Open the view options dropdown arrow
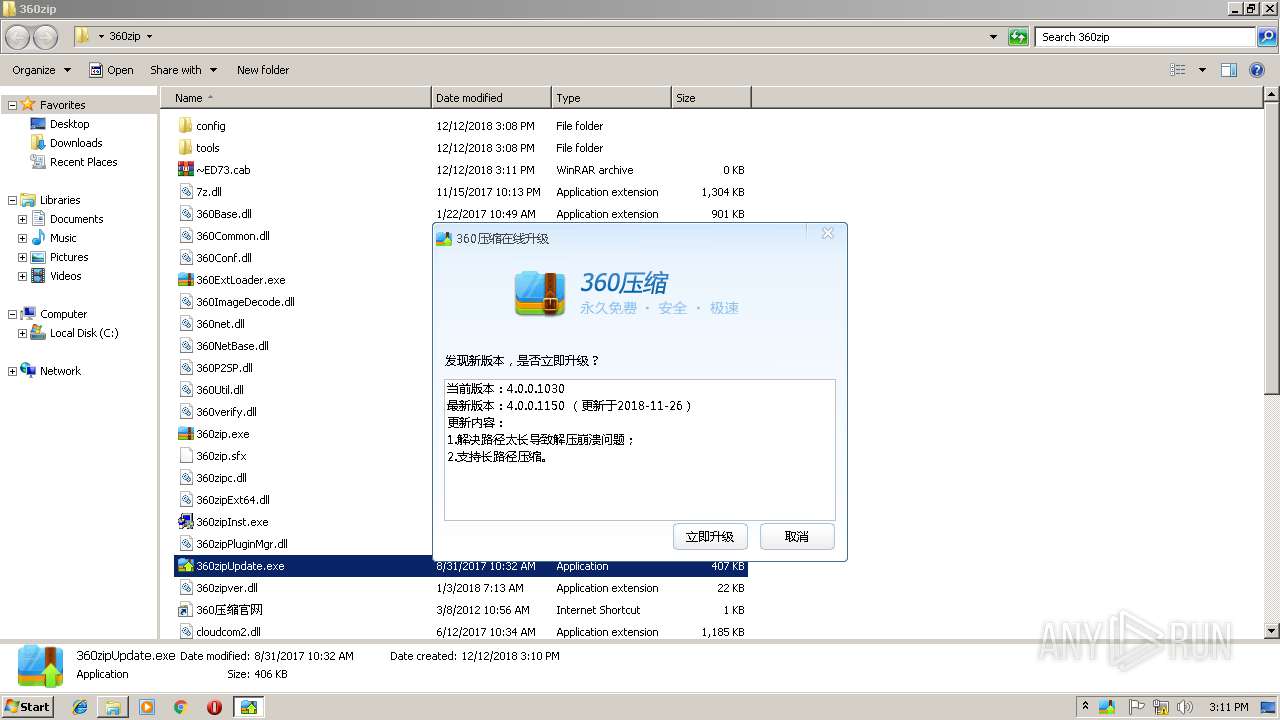 pyautogui.click(x=1202, y=70)
